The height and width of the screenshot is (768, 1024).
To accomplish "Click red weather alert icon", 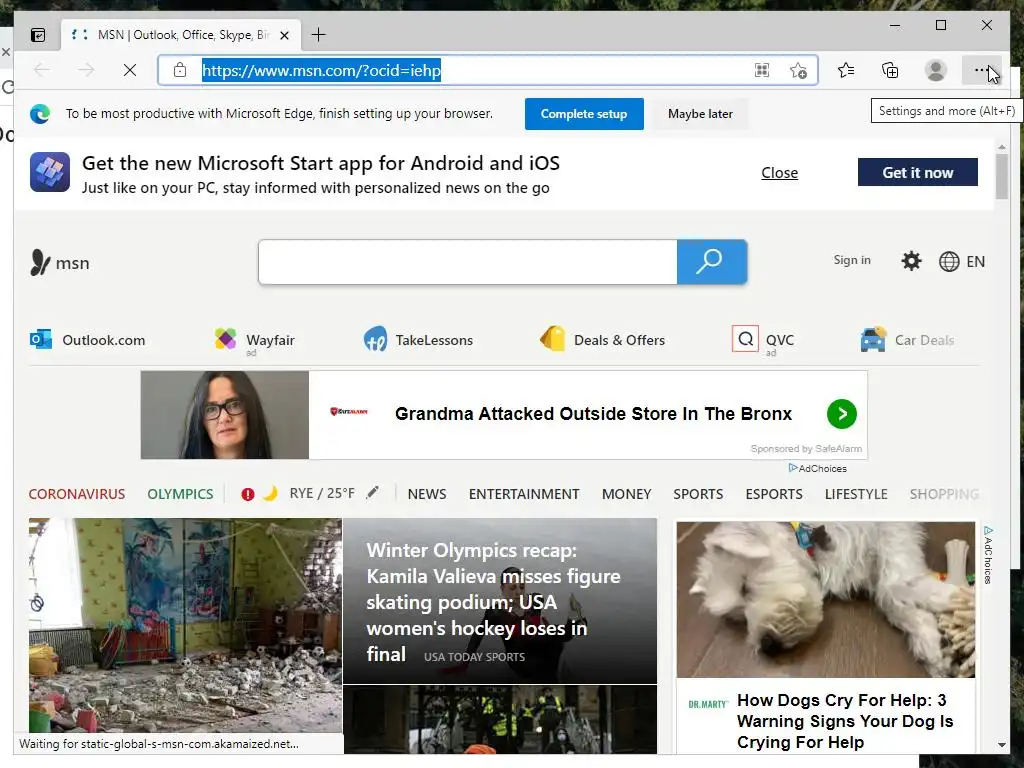I will (248, 494).
